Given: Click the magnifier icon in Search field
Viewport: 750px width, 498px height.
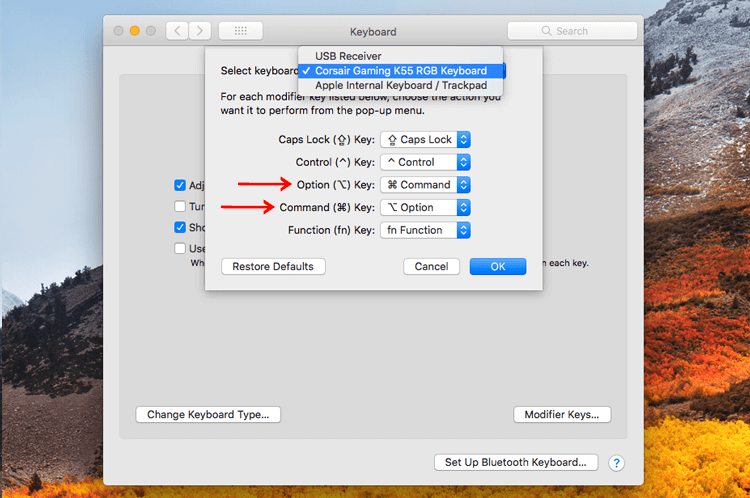Looking at the screenshot, I should [x=546, y=31].
